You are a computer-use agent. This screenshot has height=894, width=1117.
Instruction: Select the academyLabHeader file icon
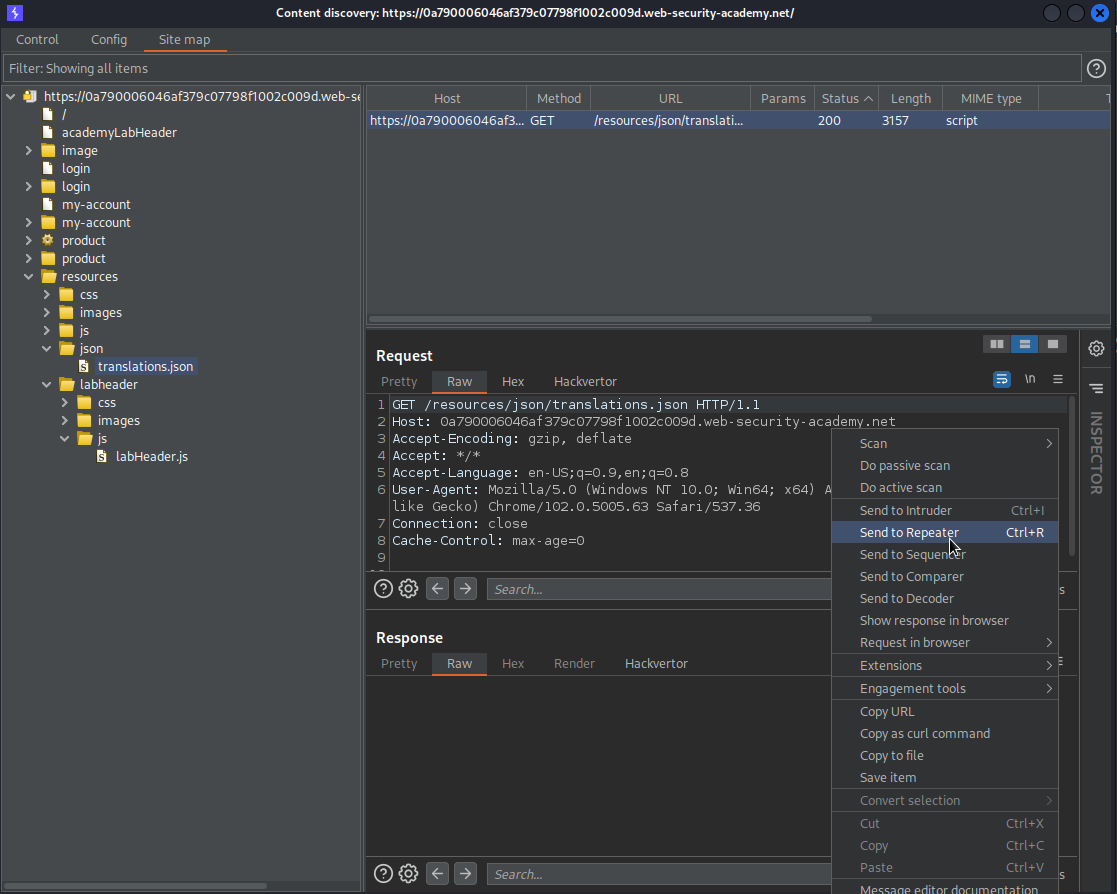[48, 132]
